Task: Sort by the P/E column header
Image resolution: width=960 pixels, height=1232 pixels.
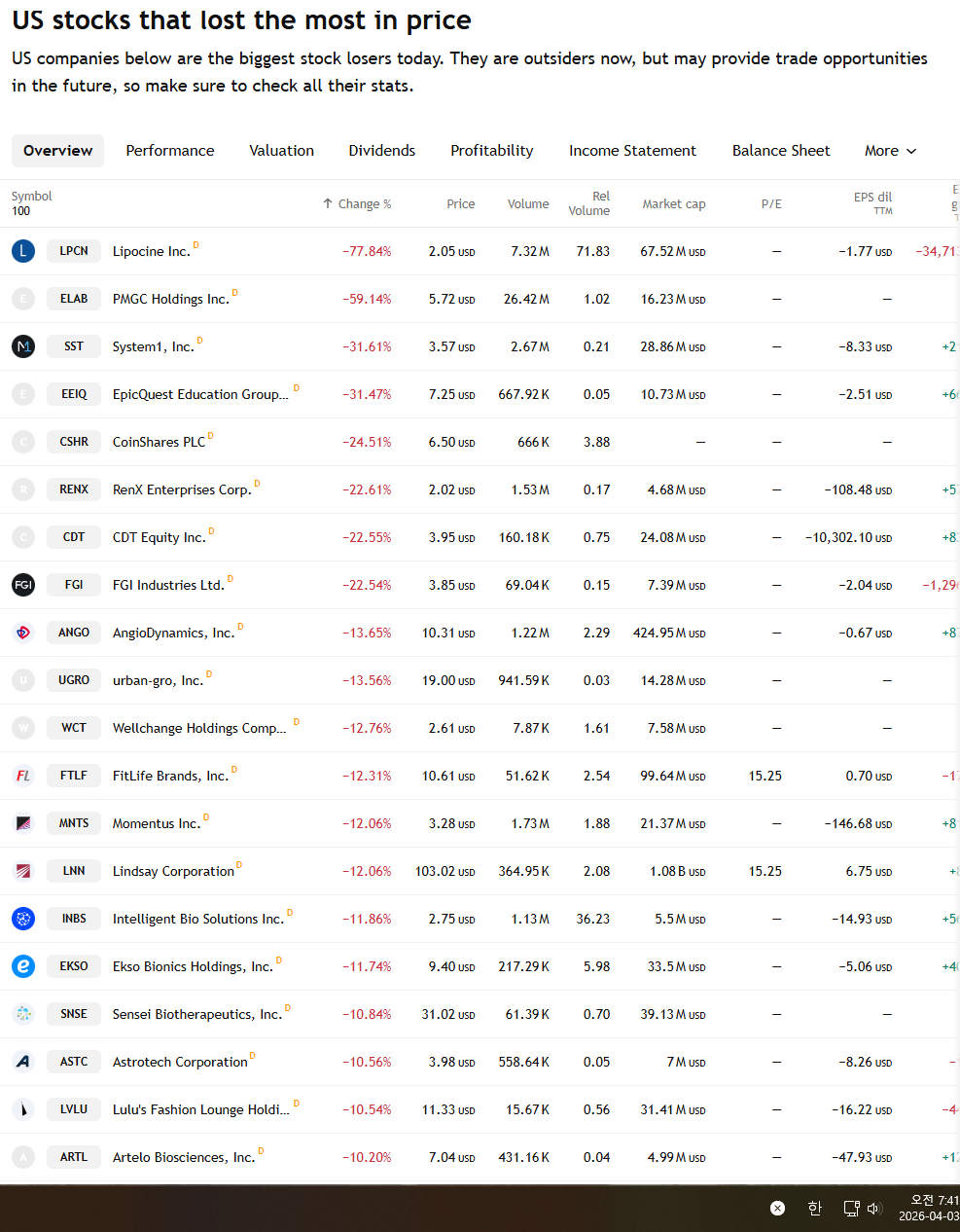Action: click(771, 204)
